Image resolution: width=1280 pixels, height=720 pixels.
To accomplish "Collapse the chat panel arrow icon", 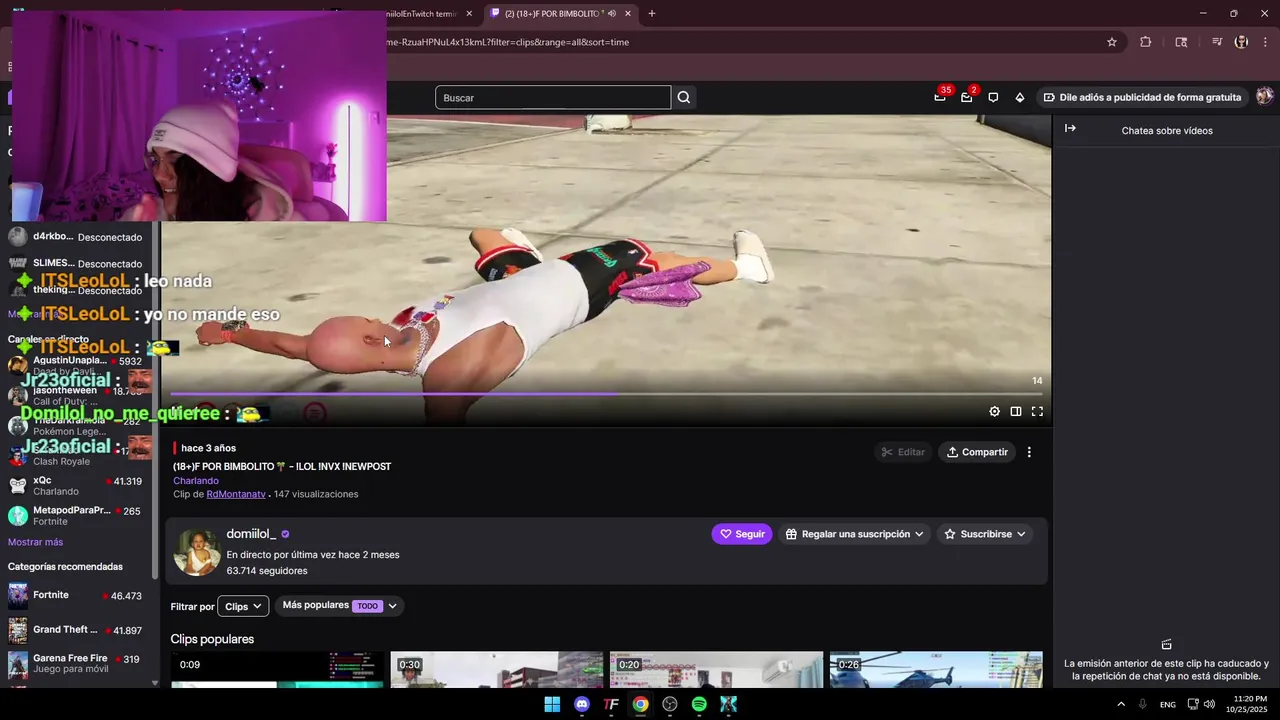I will tap(1070, 128).
